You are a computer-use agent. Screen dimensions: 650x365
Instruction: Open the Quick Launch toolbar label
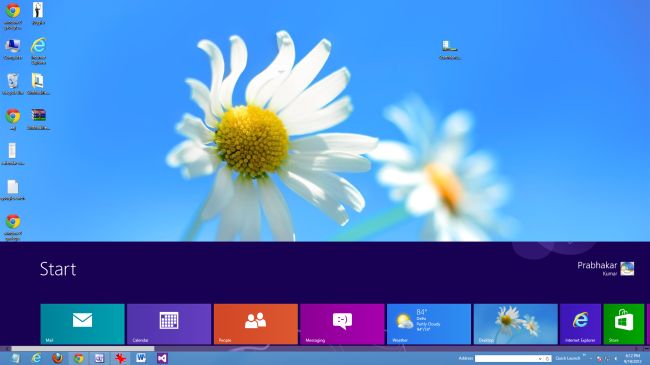[568, 358]
